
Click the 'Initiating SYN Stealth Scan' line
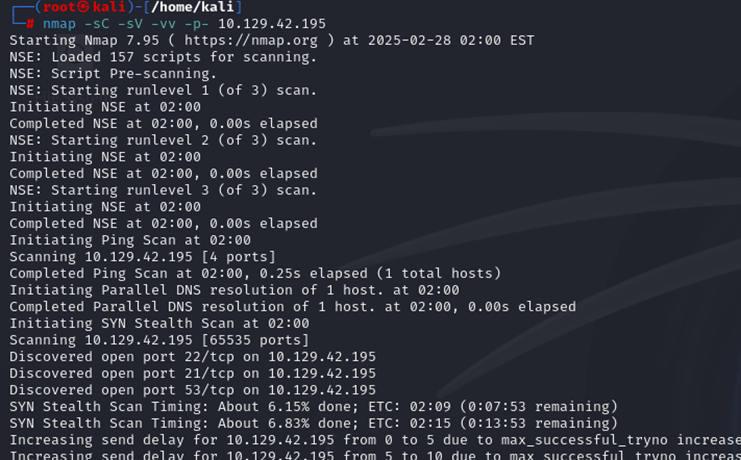159,323
